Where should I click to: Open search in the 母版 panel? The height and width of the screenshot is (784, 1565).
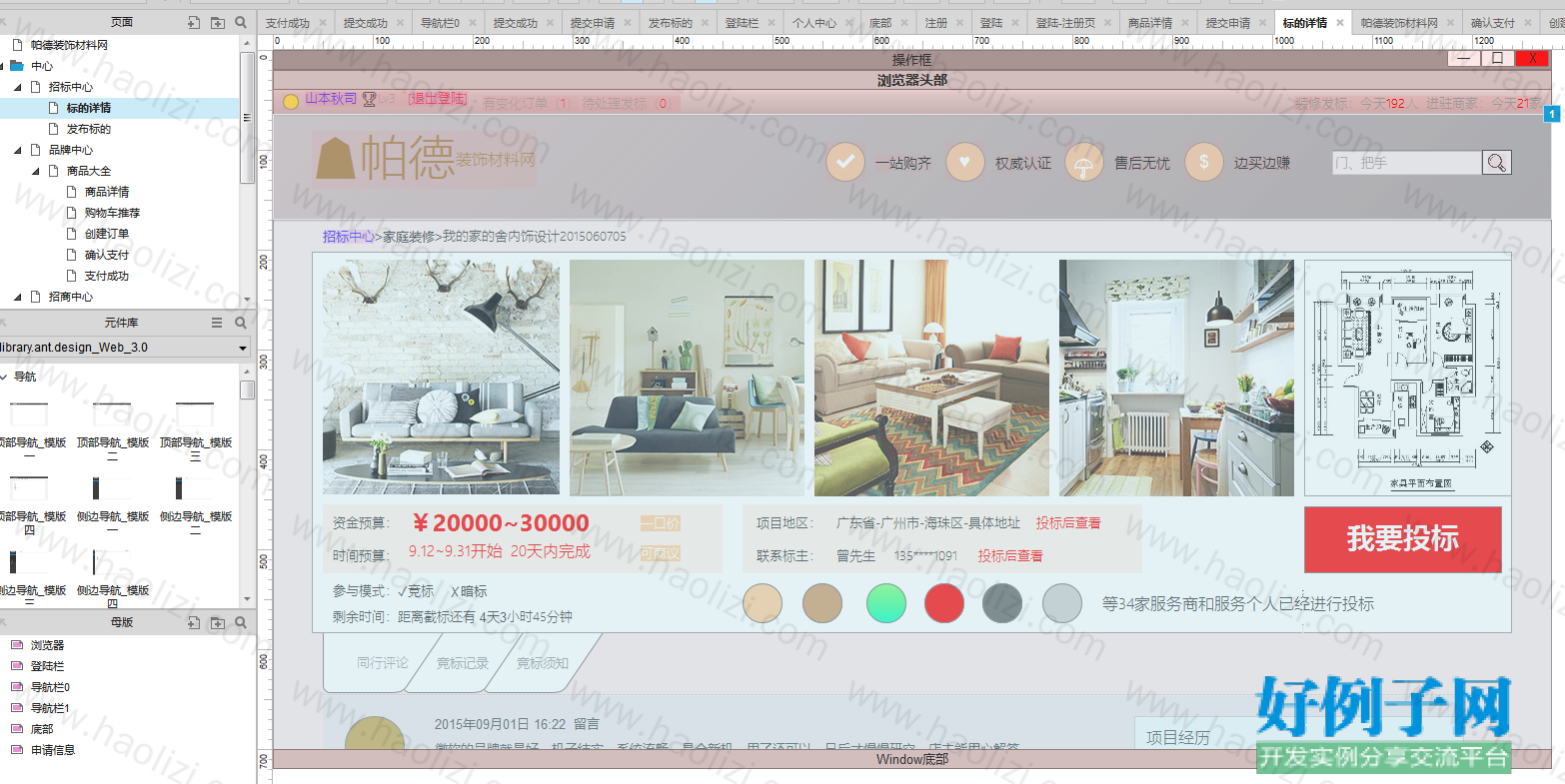(x=241, y=622)
